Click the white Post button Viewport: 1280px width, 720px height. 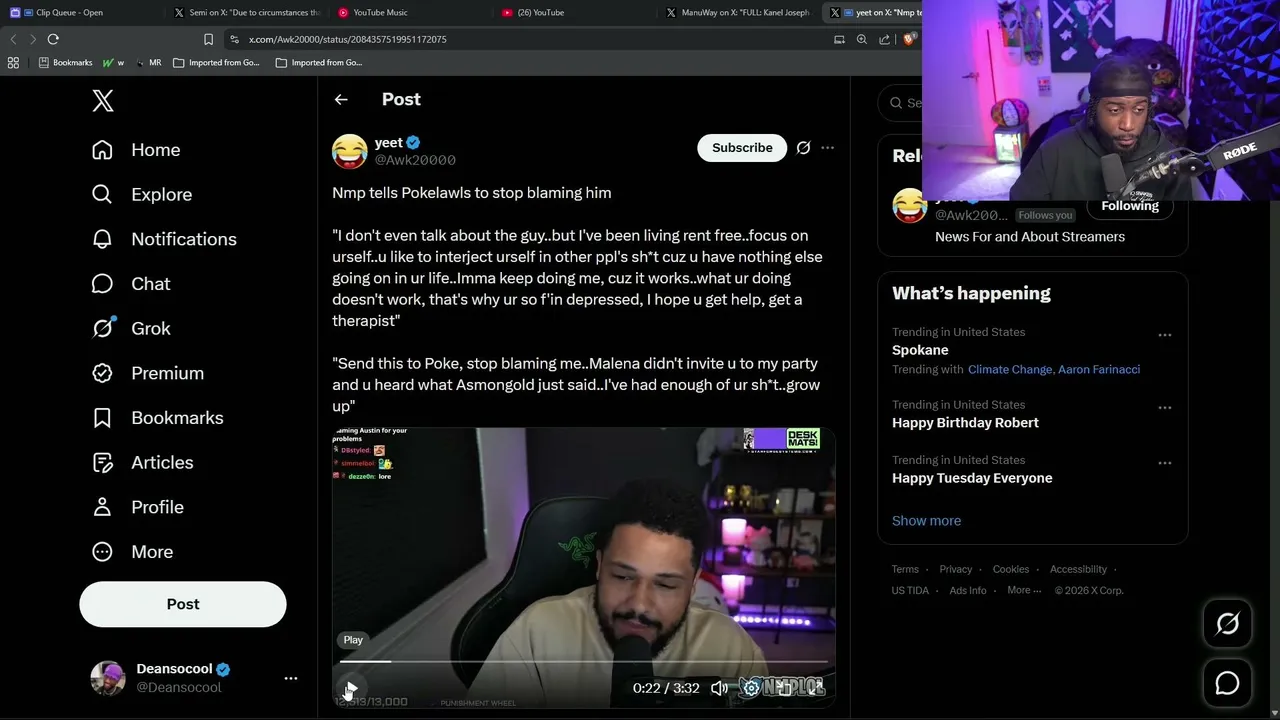pyautogui.click(x=183, y=604)
